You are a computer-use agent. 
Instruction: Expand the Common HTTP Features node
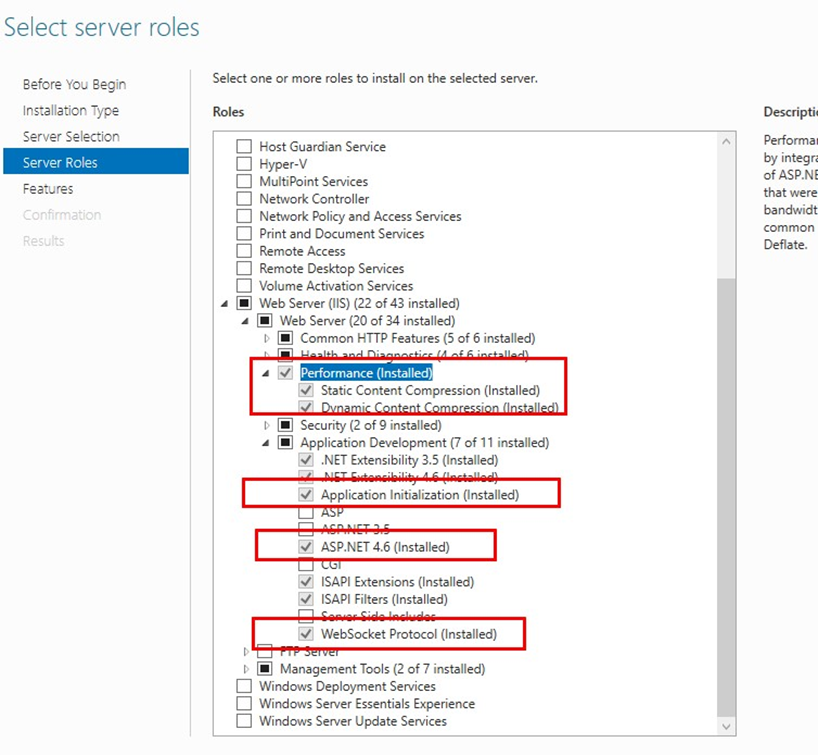pyautogui.click(x=266, y=338)
